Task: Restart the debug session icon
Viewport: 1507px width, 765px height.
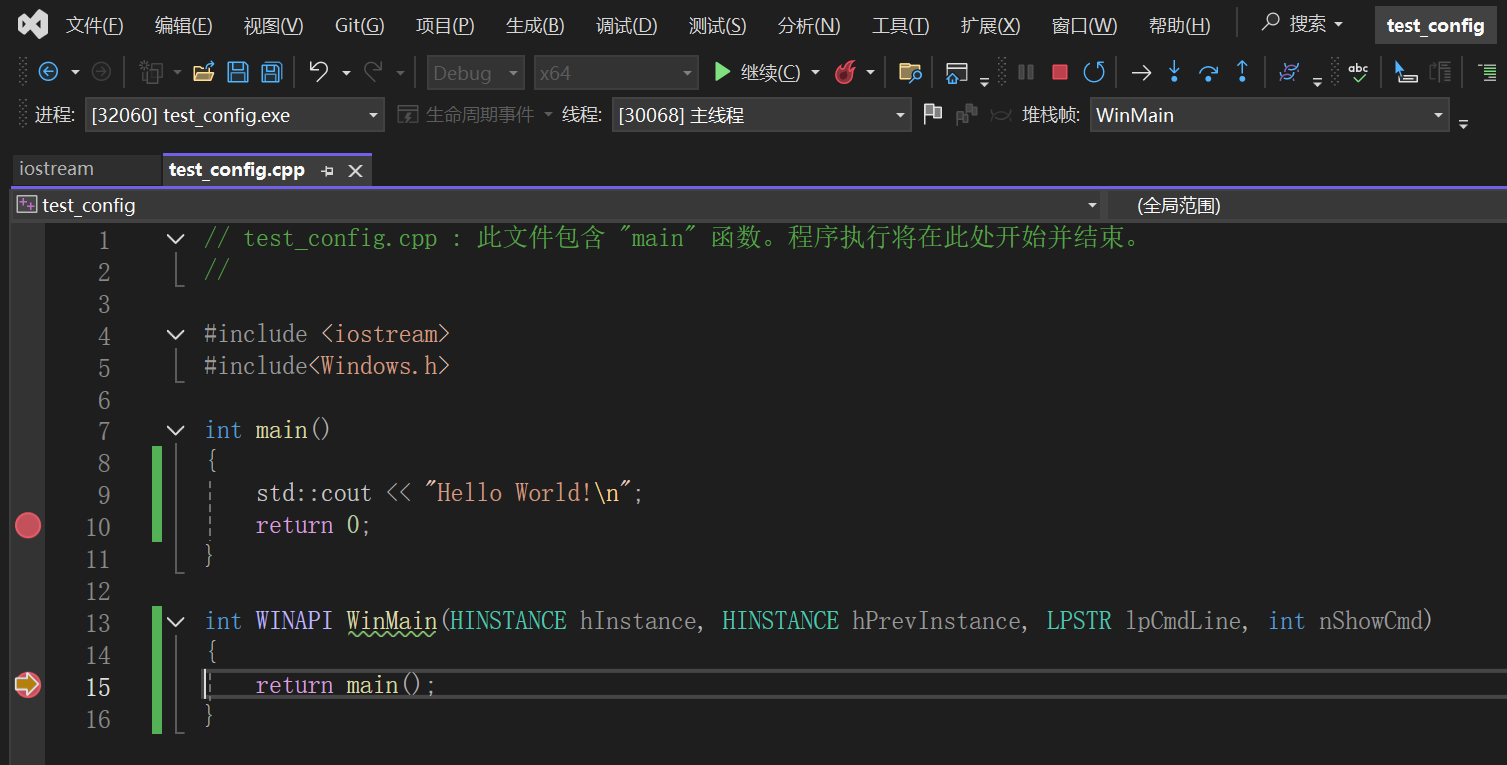Action: (1094, 72)
